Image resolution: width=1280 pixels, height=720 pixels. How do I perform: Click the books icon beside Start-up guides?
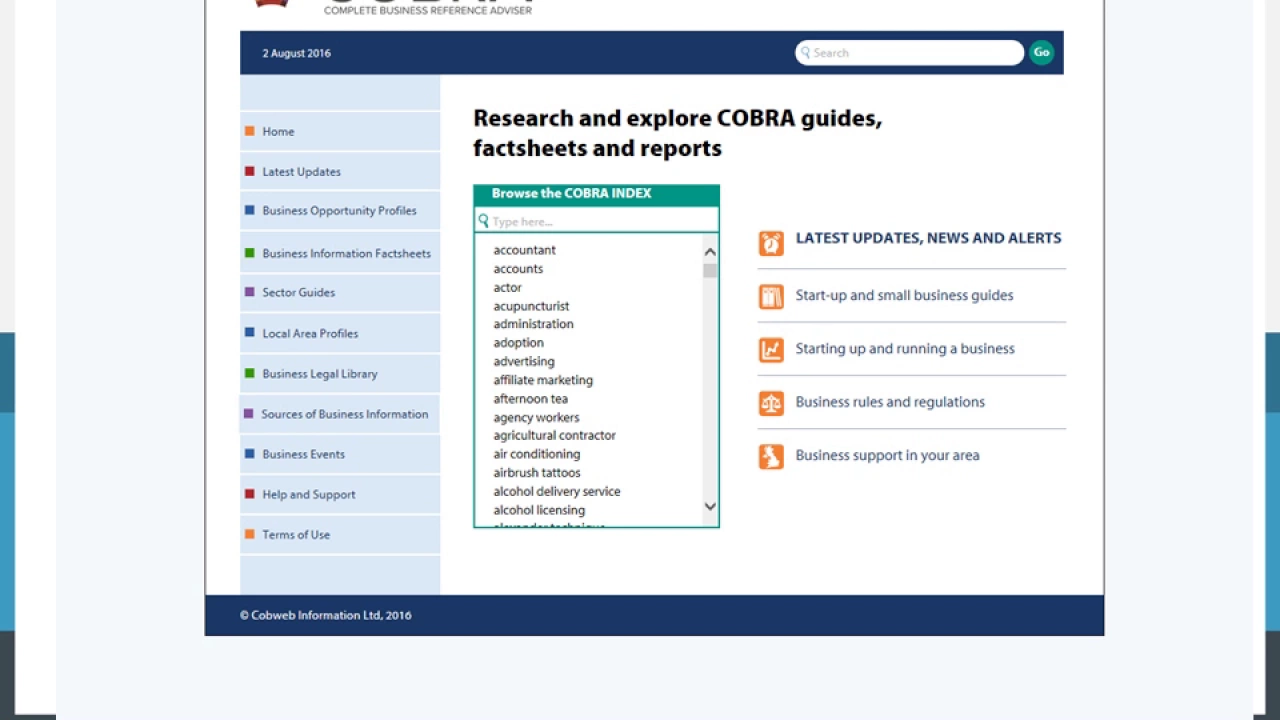tap(771, 297)
